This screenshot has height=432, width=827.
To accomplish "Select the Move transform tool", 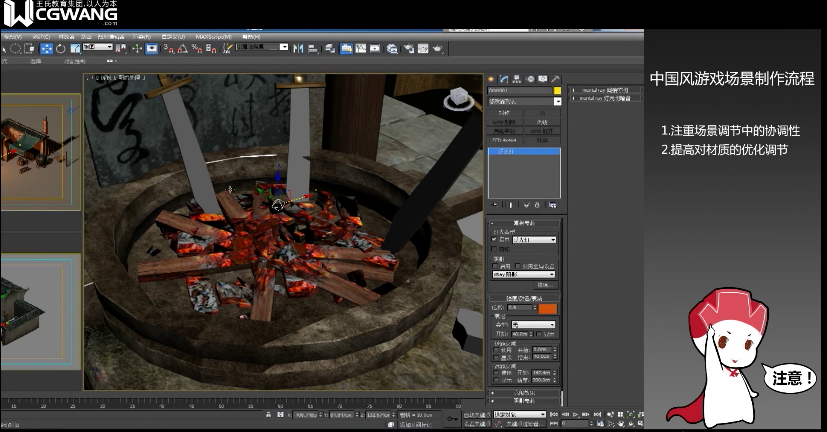I will coord(47,47).
